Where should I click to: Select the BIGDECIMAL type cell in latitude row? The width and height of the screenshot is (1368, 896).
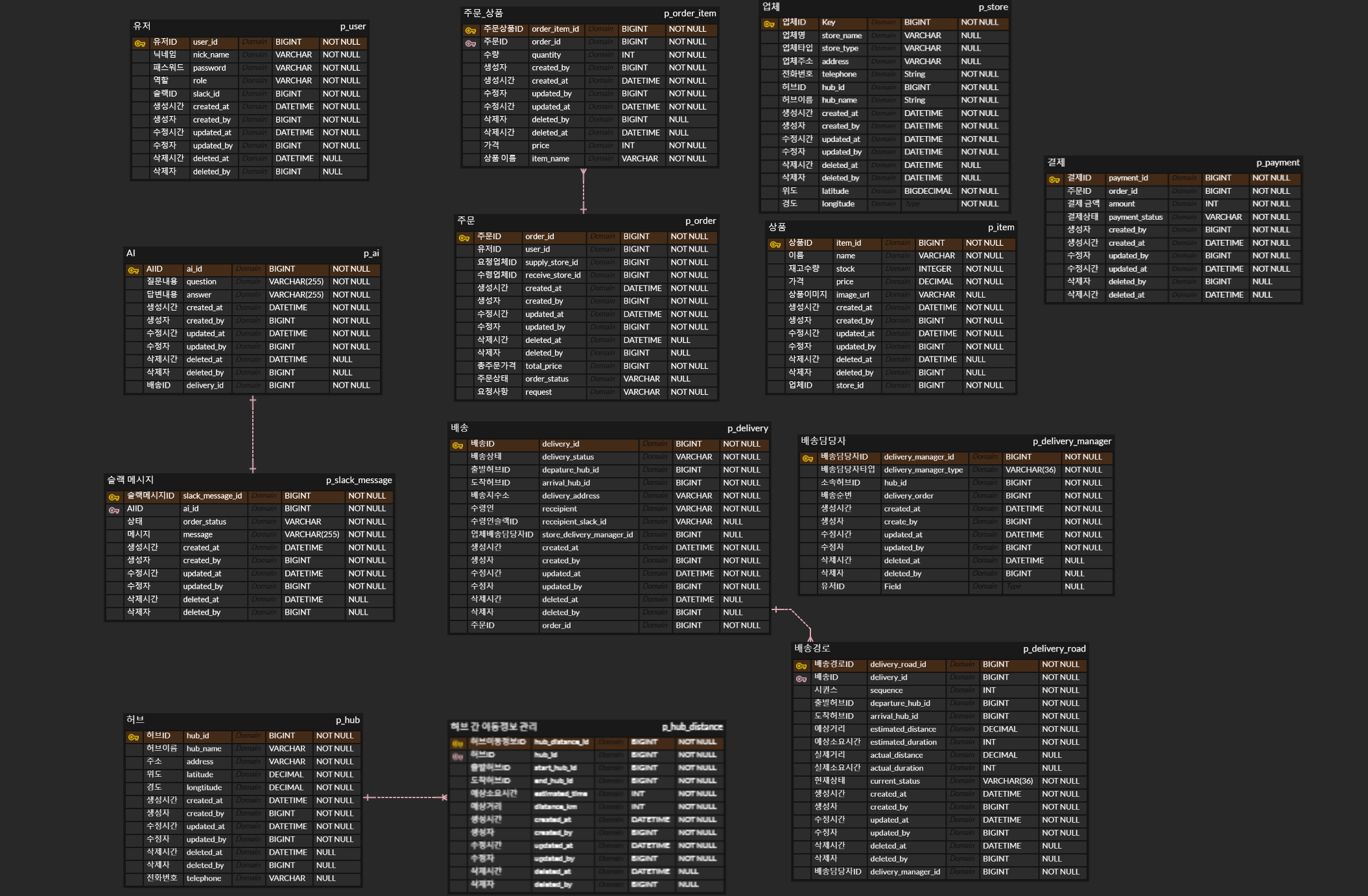928,191
